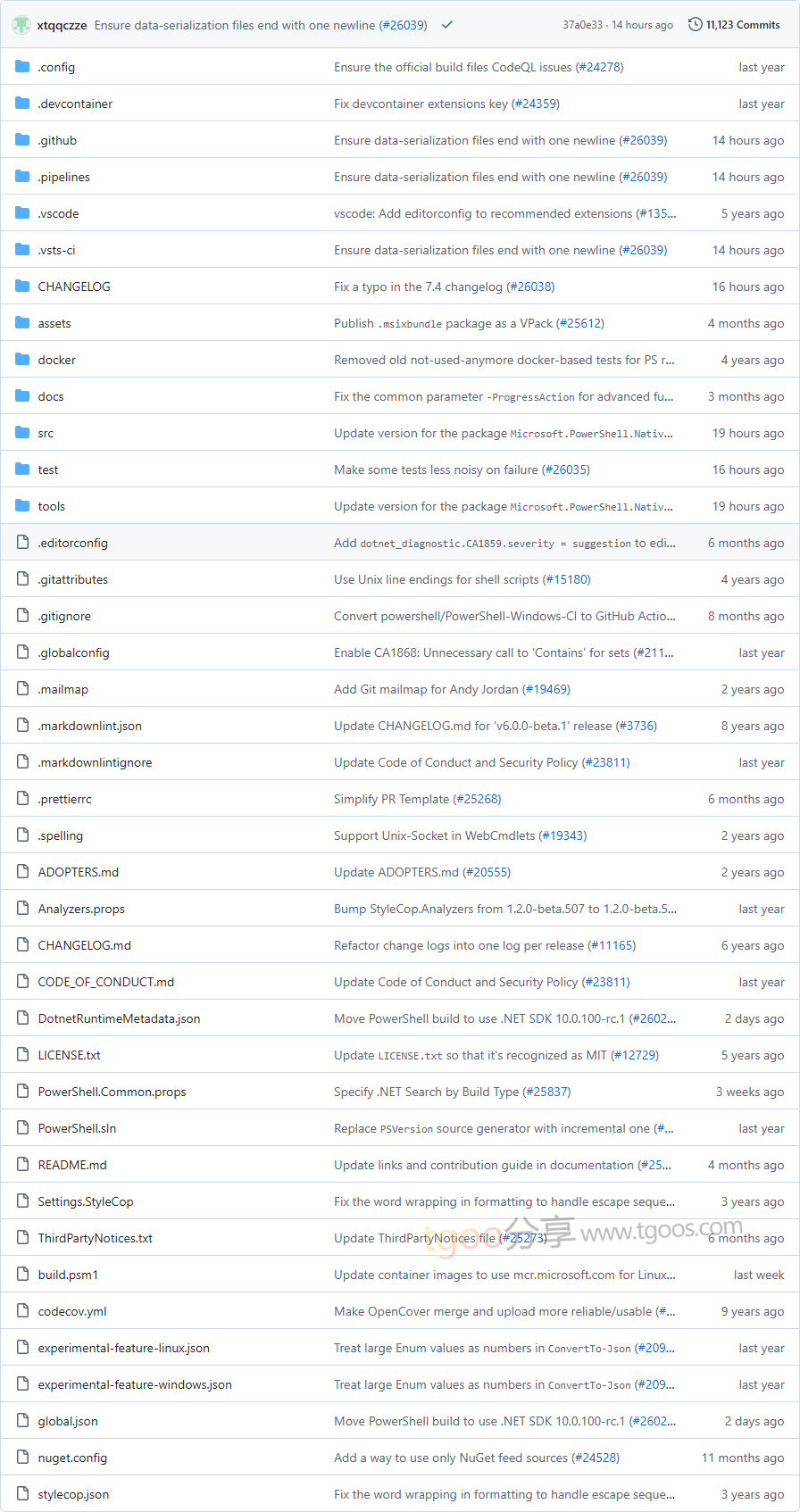This screenshot has height=1512, width=800.
Task: Open the ThirdPartyNotices.txt file
Action: point(95,1238)
